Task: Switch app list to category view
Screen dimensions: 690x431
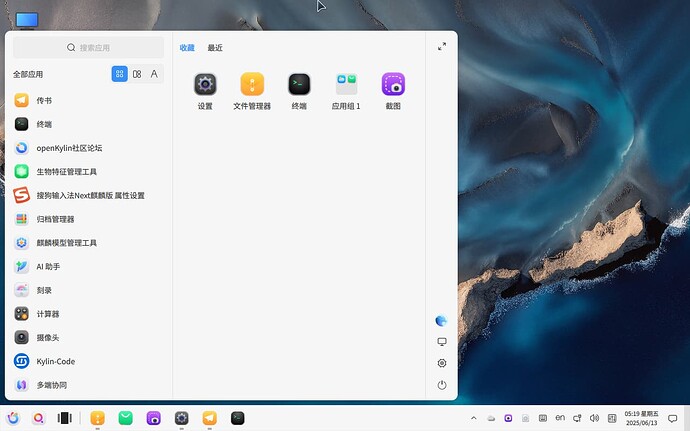Action: pos(137,74)
